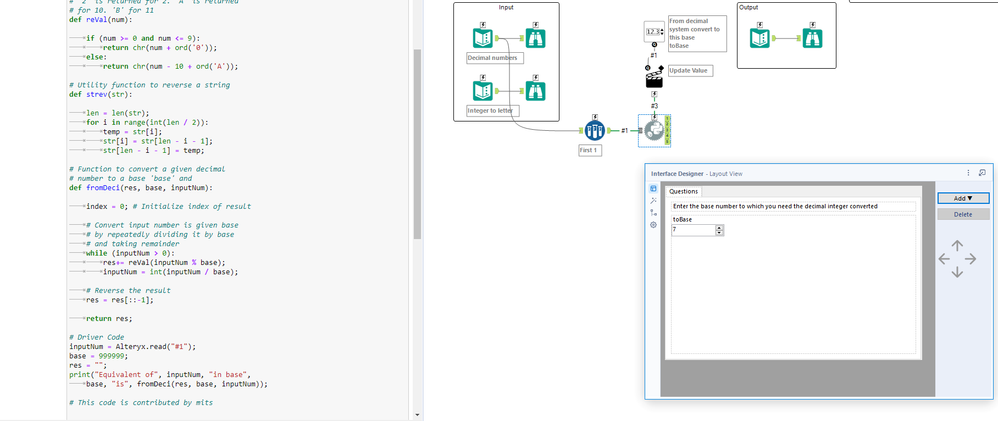The width and height of the screenshot is (998, 421).
Task: Select the Input container header
Action: (506, 8)
